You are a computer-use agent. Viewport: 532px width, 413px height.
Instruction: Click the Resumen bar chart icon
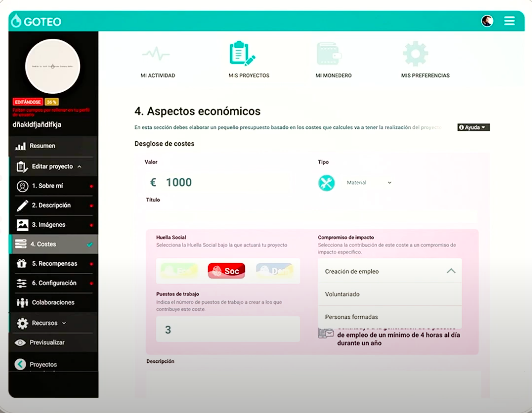[20, 146]
